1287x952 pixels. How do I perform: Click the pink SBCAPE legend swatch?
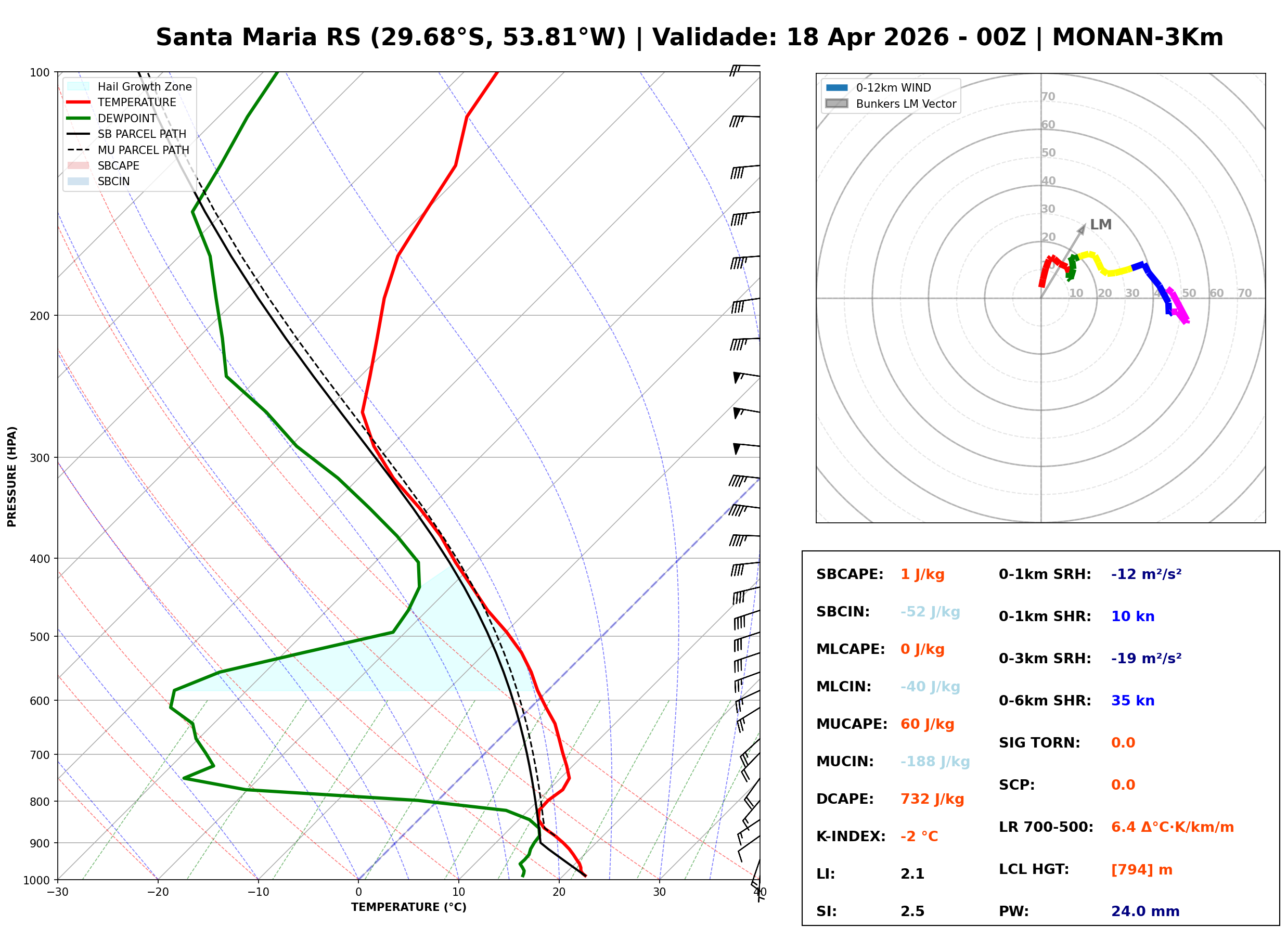click(x=79, y=165)
